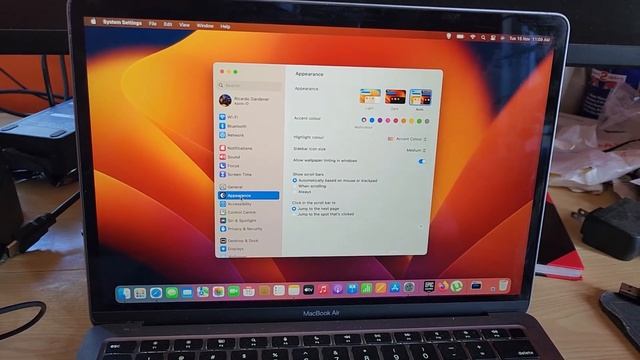Open the Highlight colour dropdown
Viewport: 640px width, 360px height.
(x=407, y=139)
